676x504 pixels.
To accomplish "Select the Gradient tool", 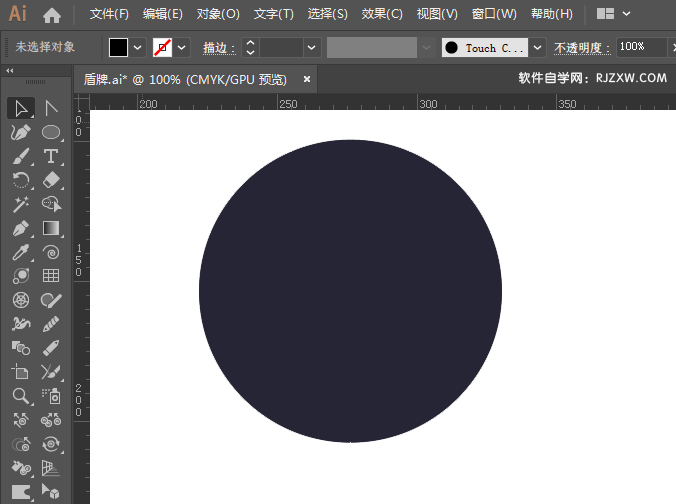I will click(x=51, y=228).
